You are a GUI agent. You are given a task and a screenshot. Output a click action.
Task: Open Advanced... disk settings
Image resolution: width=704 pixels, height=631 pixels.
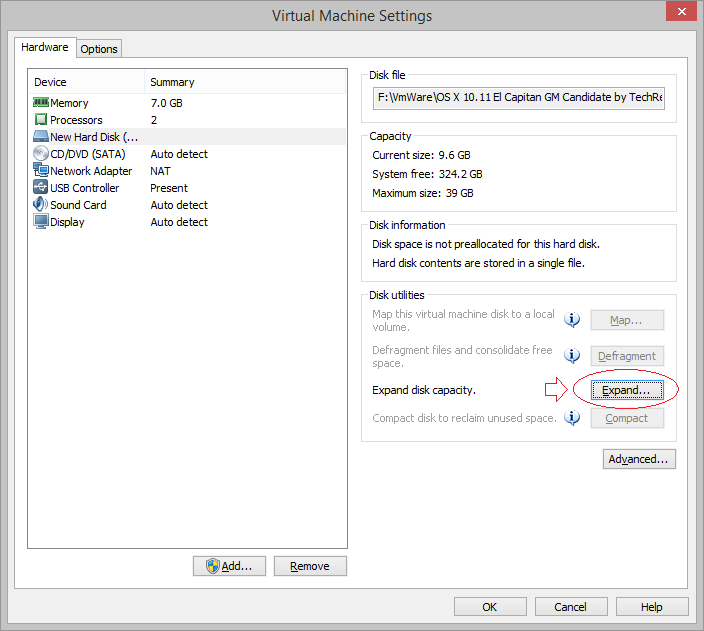pyautogui.click(x=639, y=459)
